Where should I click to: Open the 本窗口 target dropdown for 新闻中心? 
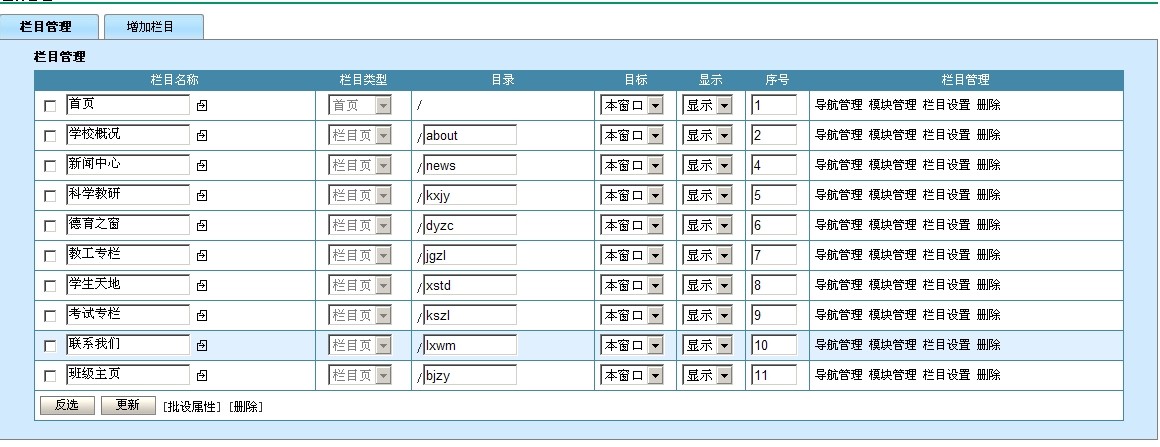(632, 165)
